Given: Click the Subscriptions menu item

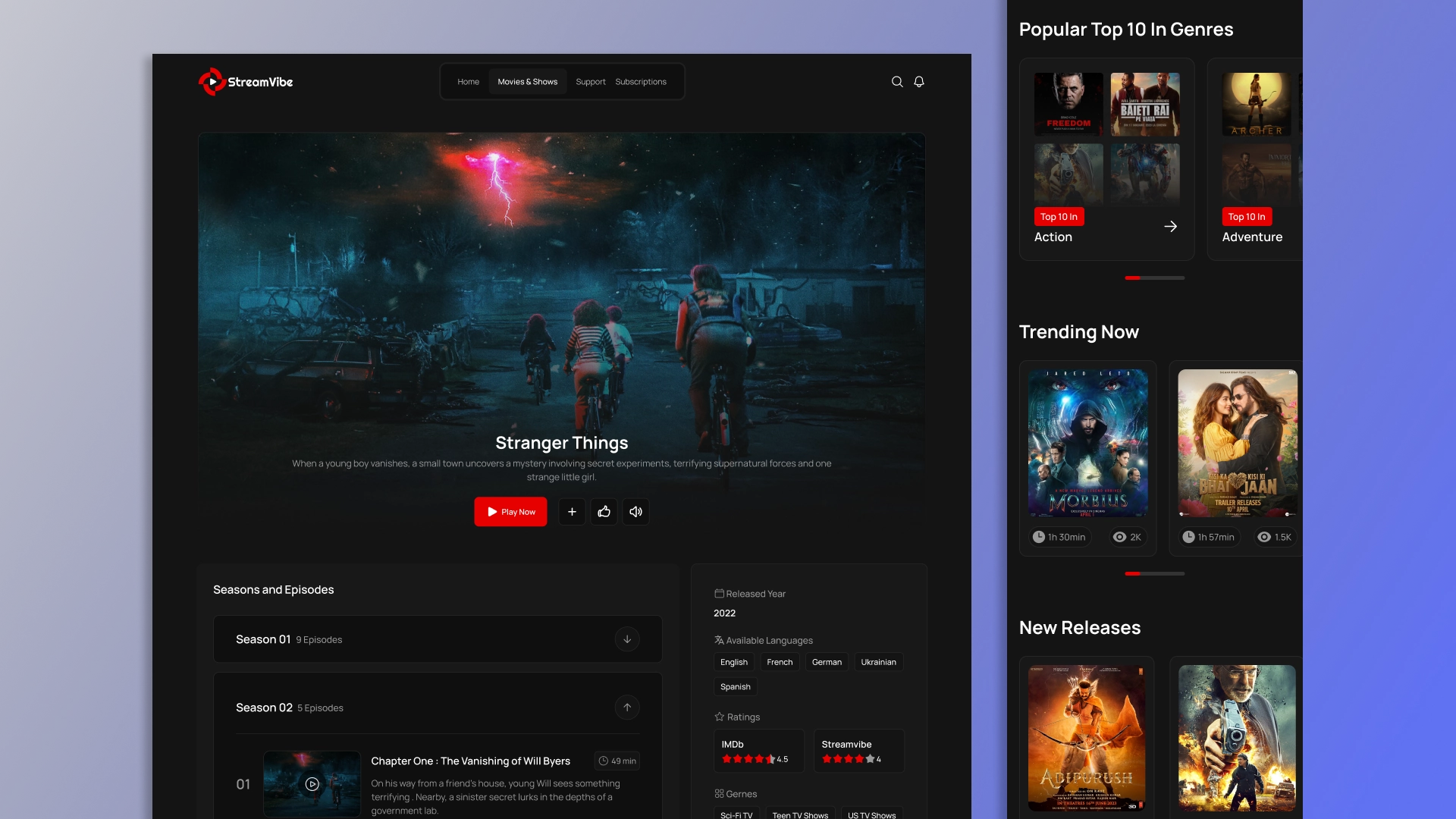Looking at the screenshot, I should point(641,81).
